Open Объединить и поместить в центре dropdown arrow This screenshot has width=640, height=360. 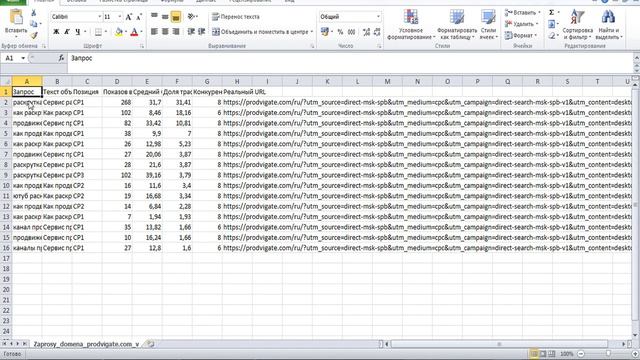tap(312, 32)
